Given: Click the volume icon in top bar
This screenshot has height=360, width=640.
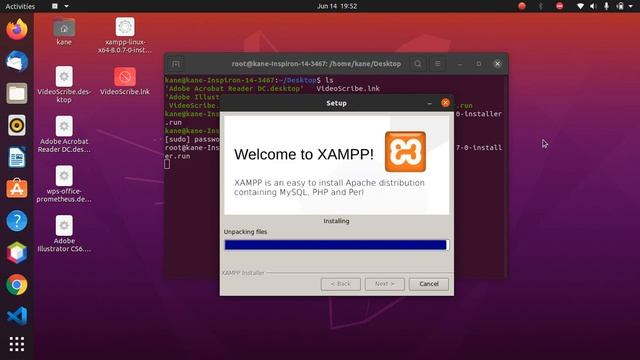Looking at the screenshot, I should [x=593, y=6].
